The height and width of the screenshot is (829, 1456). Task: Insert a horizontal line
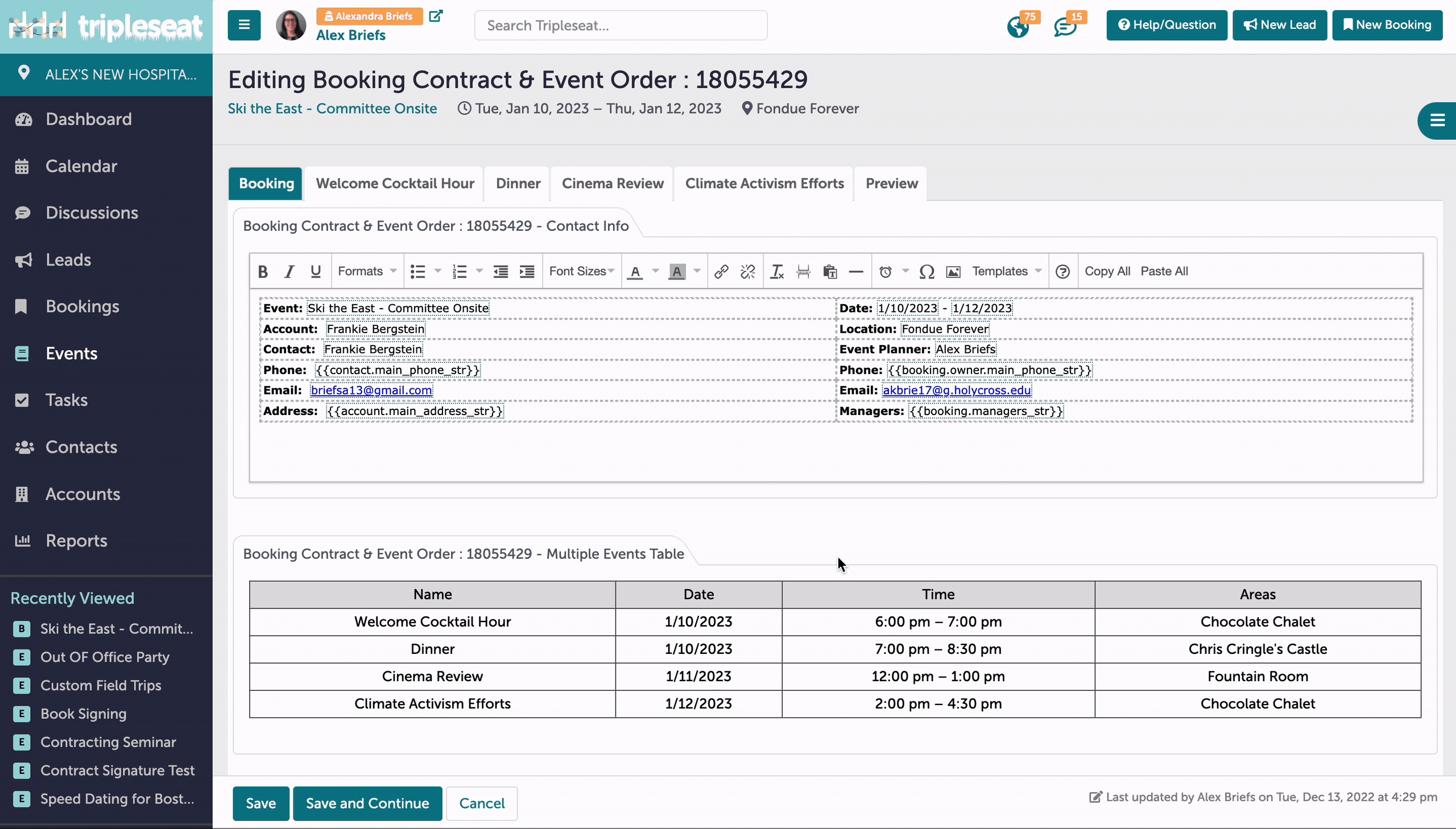point(856,272)
